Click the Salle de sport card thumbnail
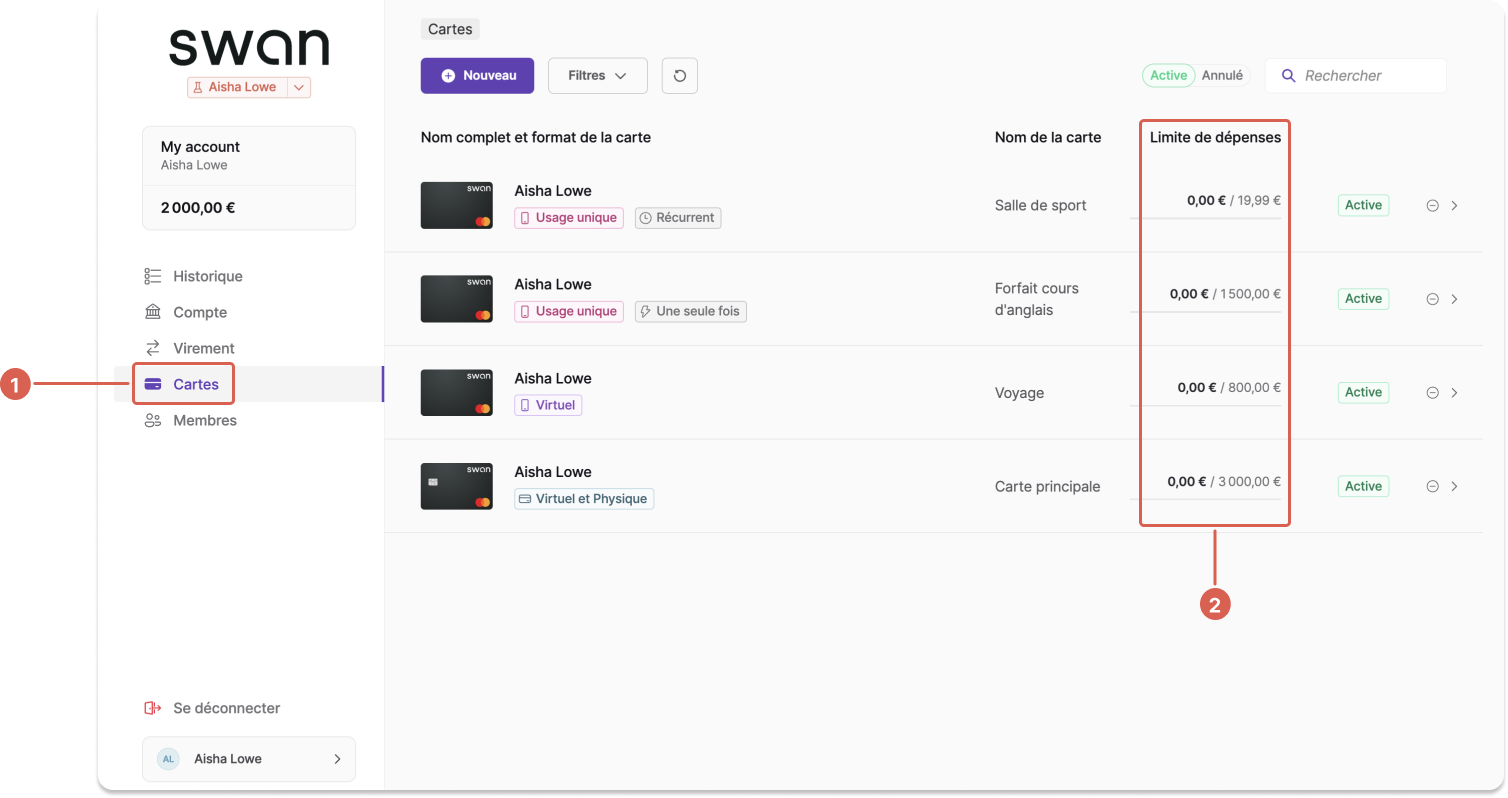This screenshot has width=1508, height=798. [457, 205]
